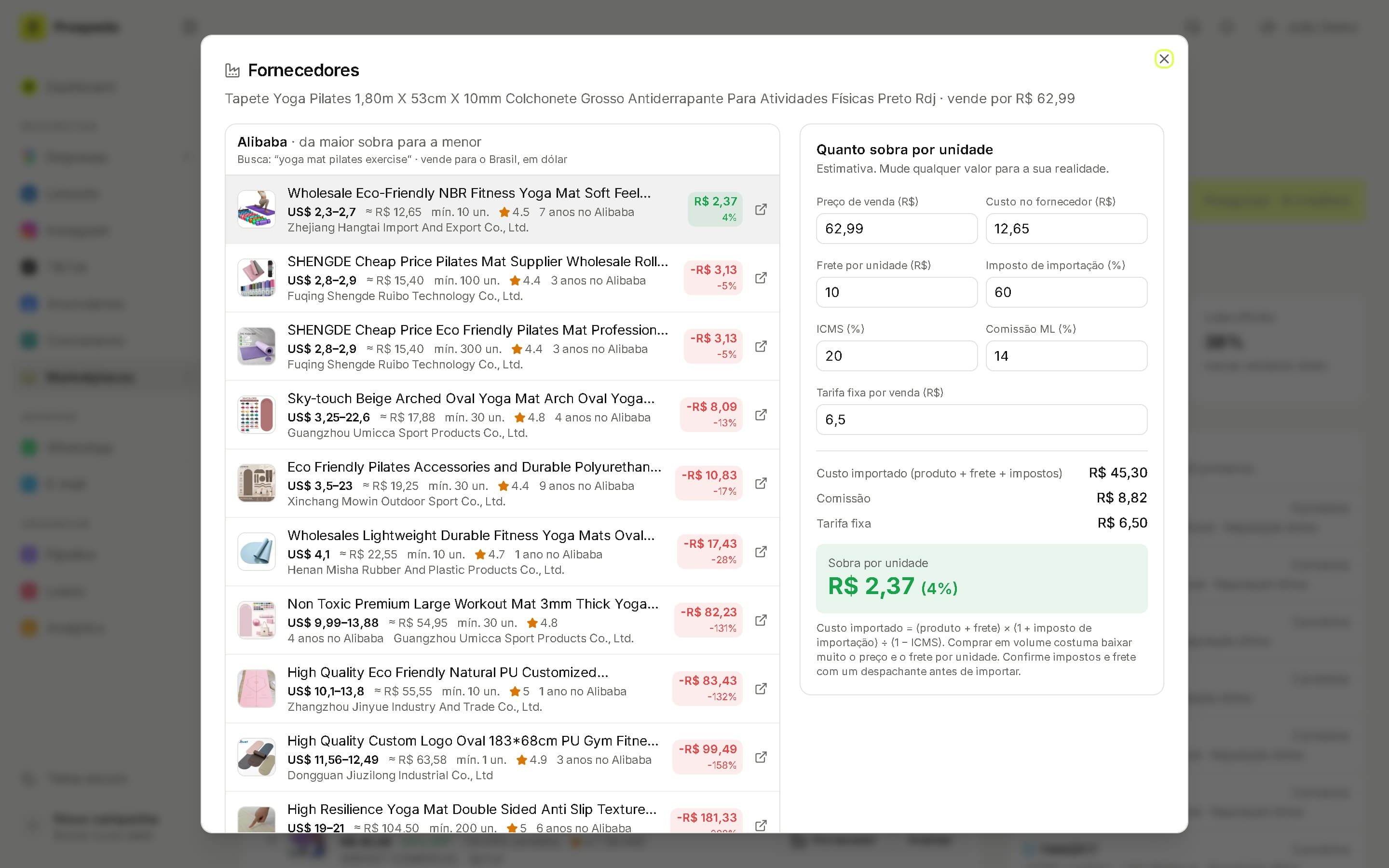Change the Frete por unidade value
The width and height of the screenshot is (1389, 868).
click(x=896, y=292)
